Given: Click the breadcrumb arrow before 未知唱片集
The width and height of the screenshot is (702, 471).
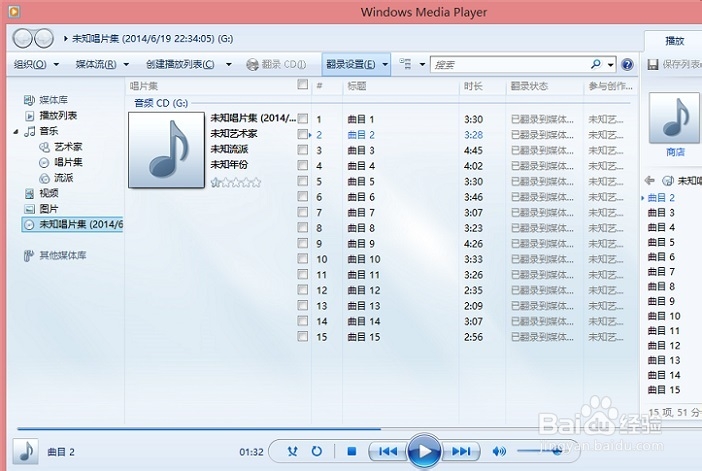Looking at the screenshot, I should click(x=65, y=39).
